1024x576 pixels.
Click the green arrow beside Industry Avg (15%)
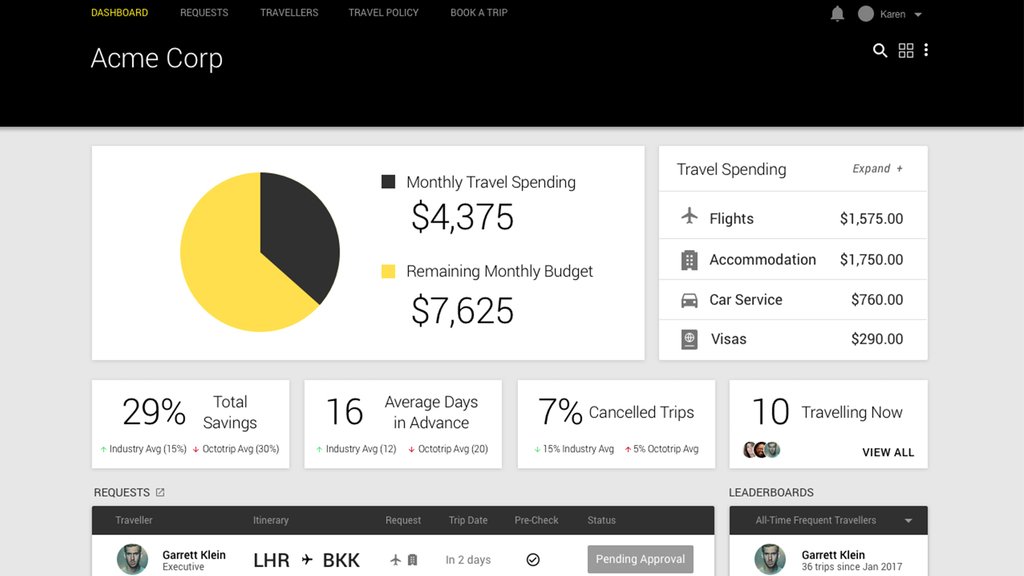tap(103, 449)
